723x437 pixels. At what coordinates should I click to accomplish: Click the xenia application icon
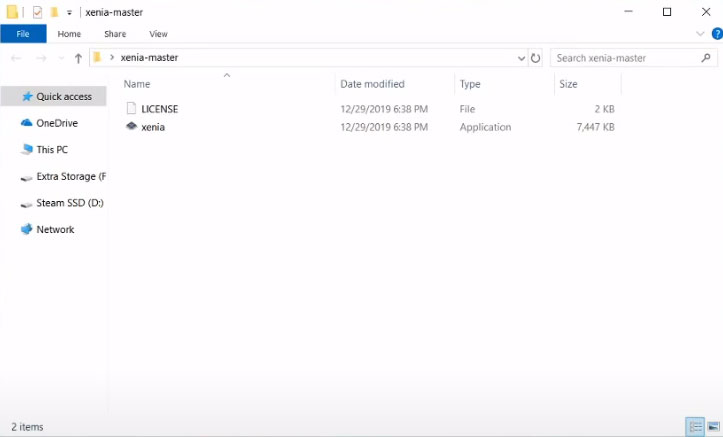(x=131, y=126)
